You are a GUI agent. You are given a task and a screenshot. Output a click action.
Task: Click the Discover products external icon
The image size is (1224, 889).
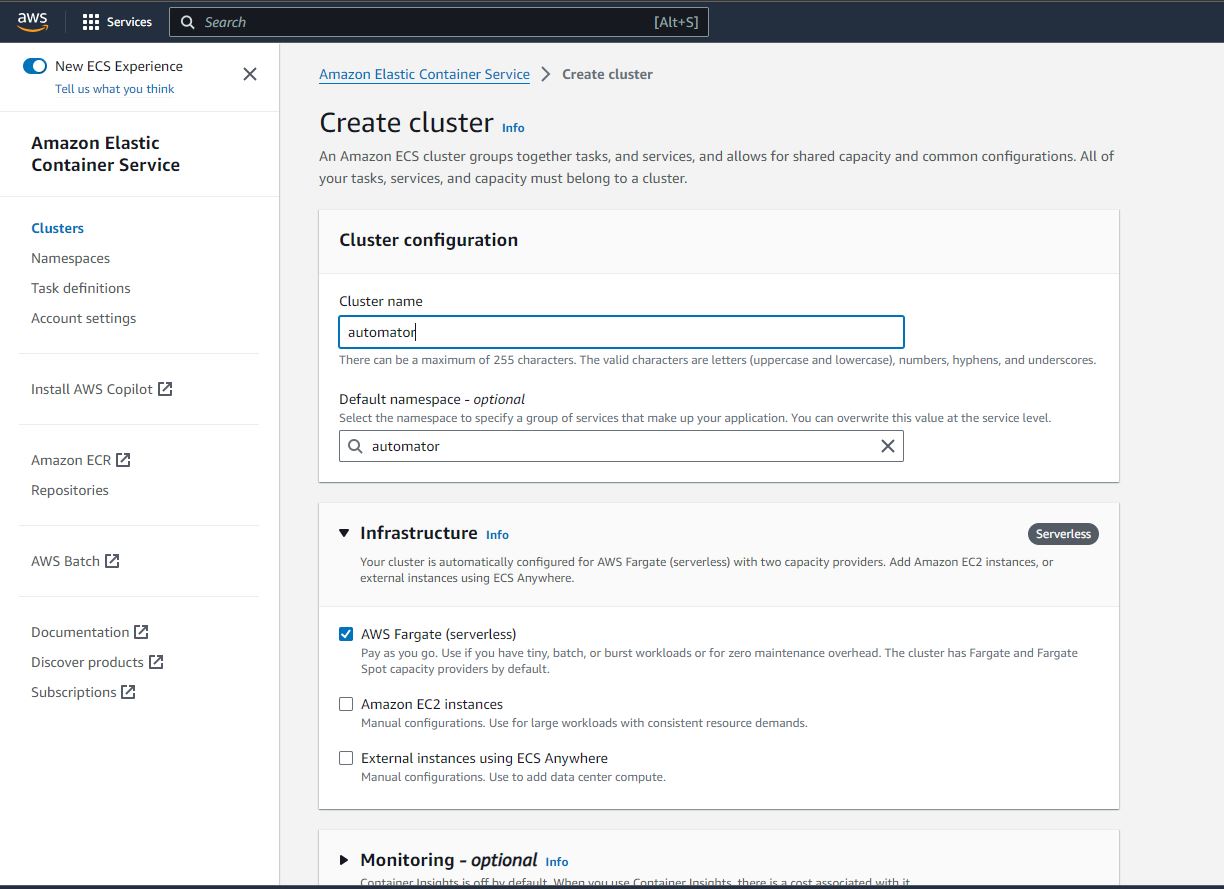point(156,662)
